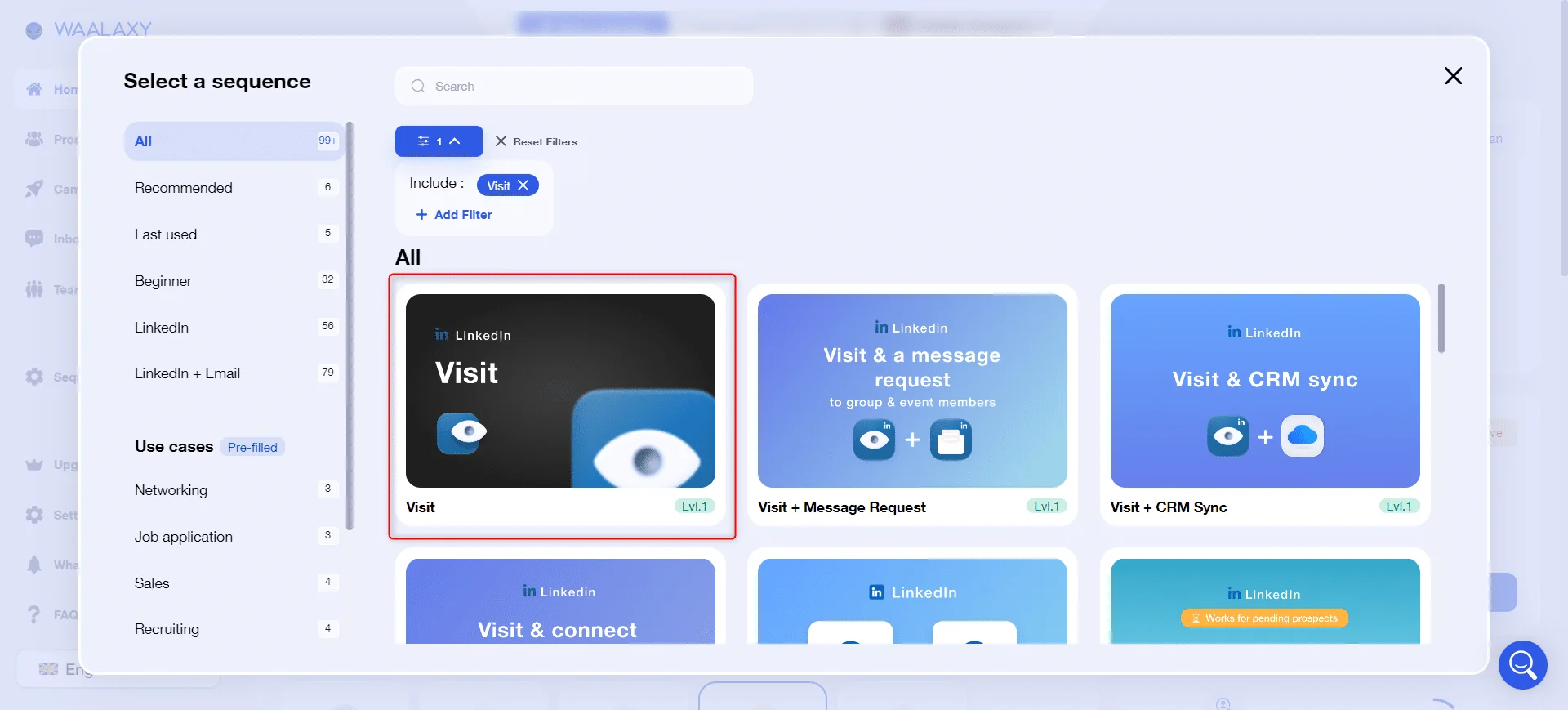The height and width of the screenshot is (710, 1568).
Task: Open the filters toggle button showing 1
Action: (x=439, y=141)
